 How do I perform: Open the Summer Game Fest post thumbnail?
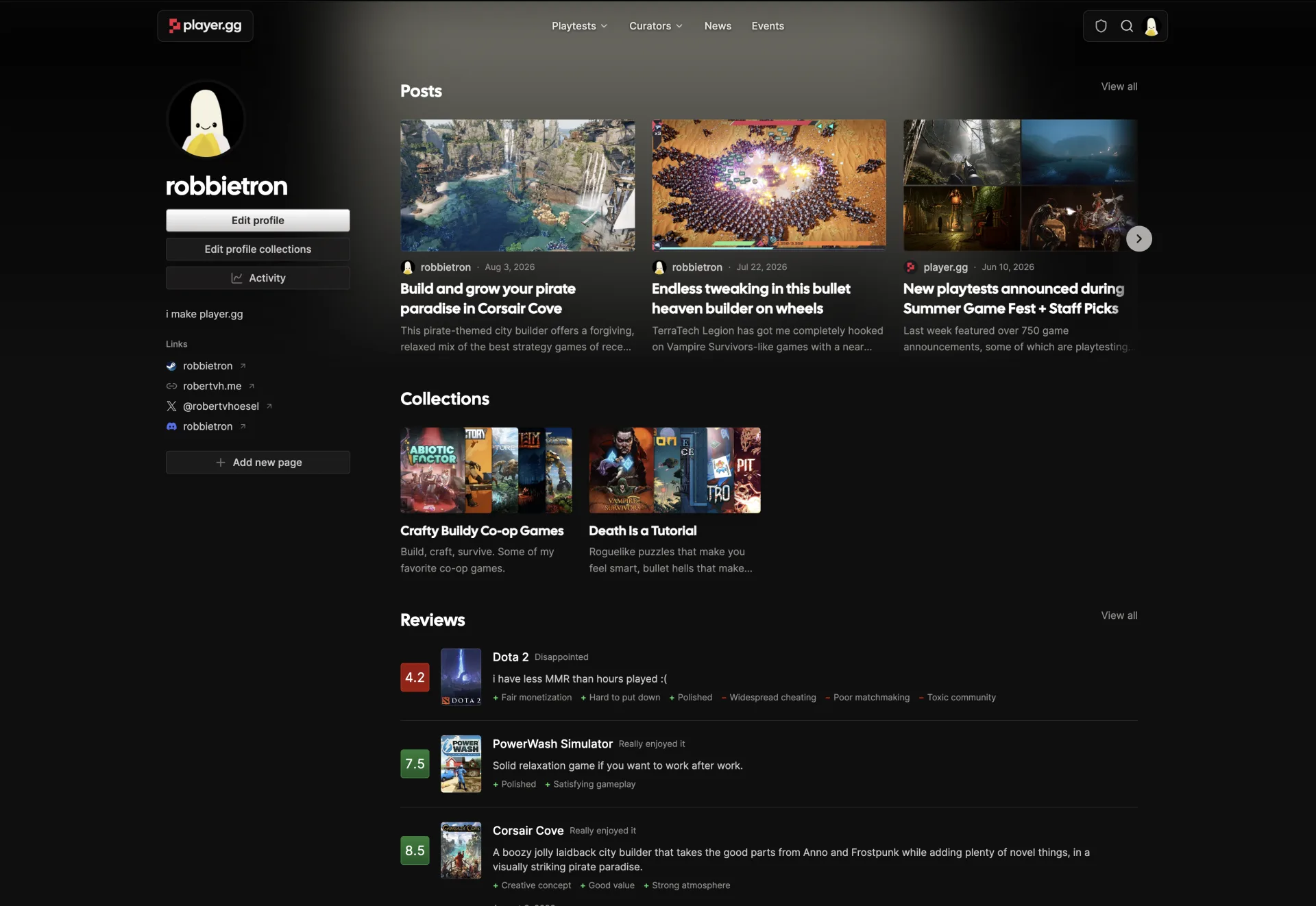(1020, 185)
